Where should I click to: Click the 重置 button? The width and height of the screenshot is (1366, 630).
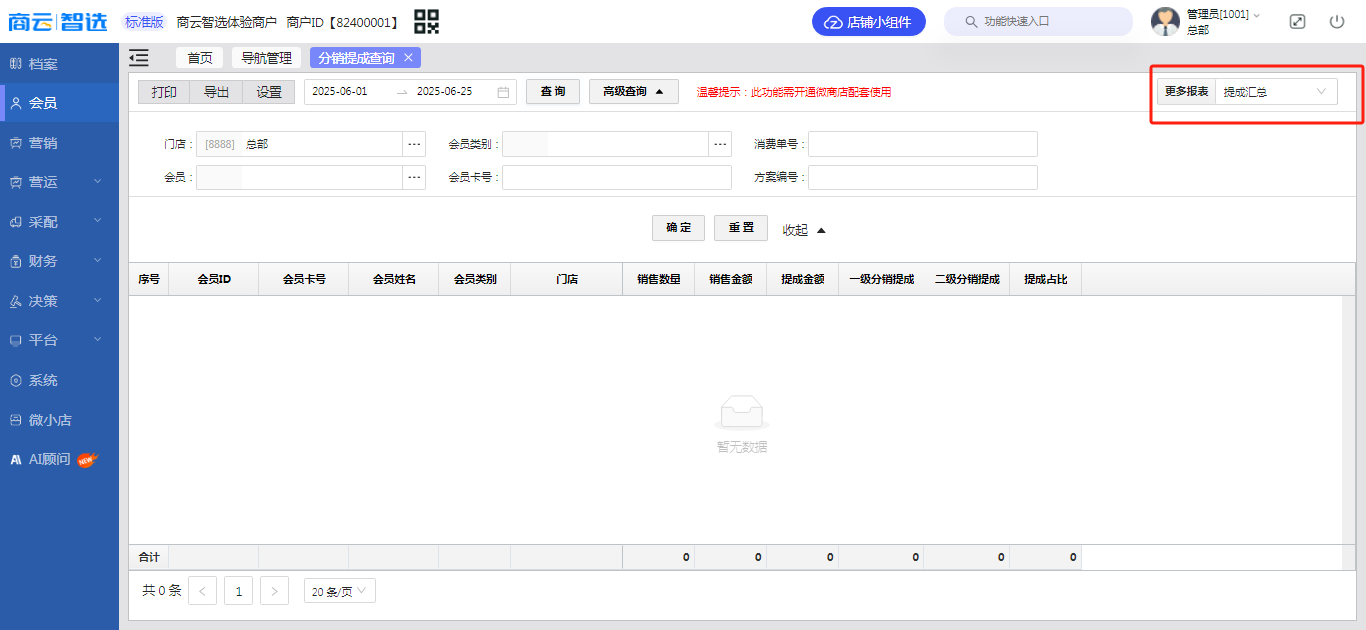click(x=741, y=228)
